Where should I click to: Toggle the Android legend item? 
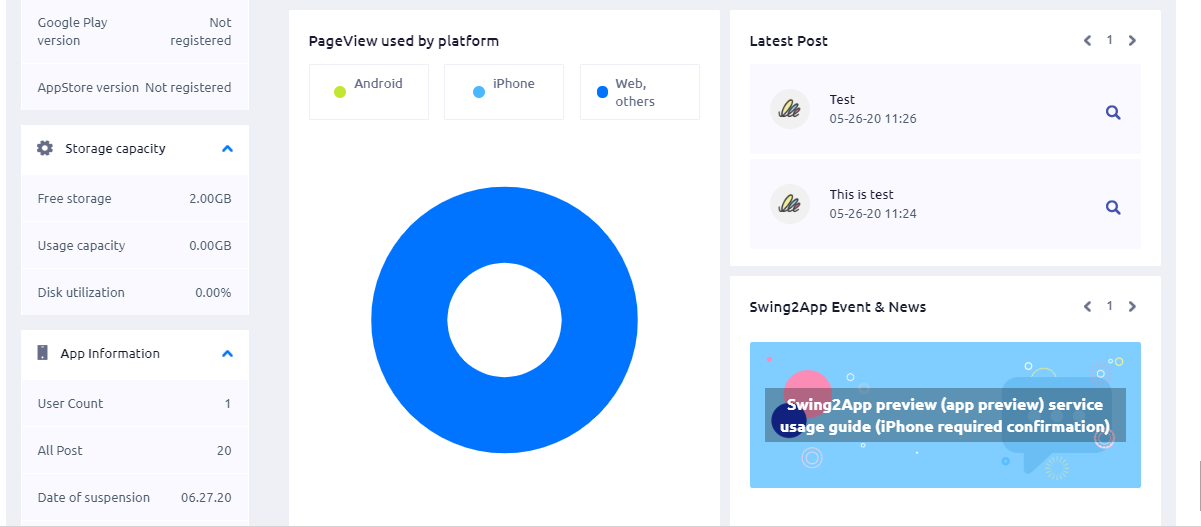369,92
